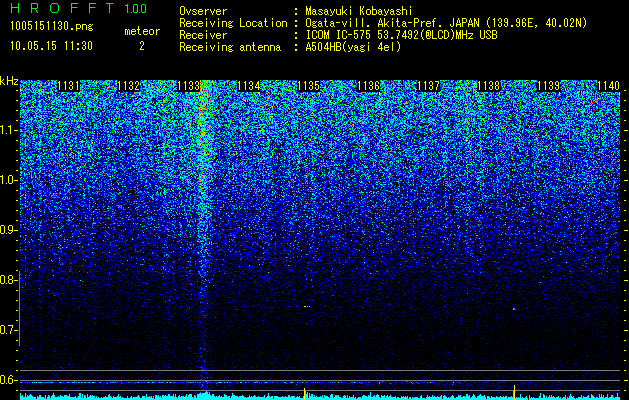The width and height of the screenshot is (629, 400).
Task: Click the Receiving Location label
Action: [233, 23]
